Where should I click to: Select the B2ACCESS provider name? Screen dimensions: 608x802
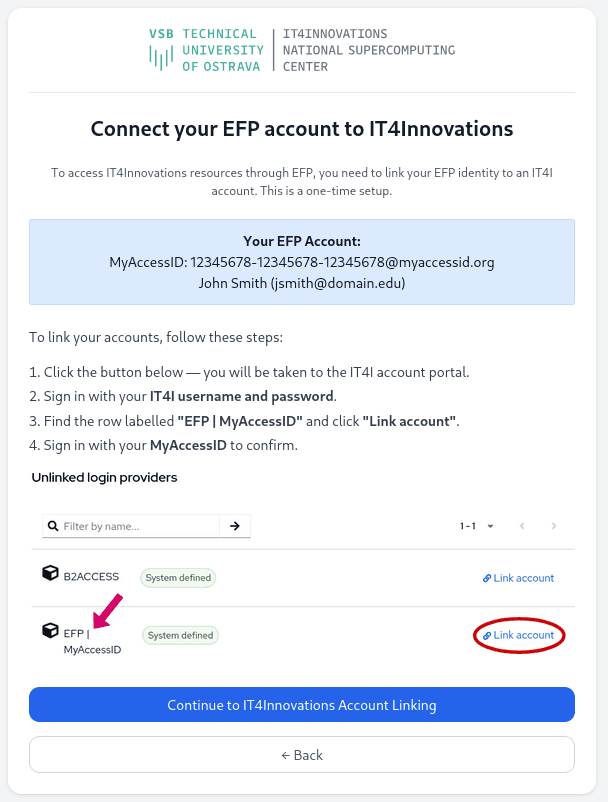click(x=91, y=577)
